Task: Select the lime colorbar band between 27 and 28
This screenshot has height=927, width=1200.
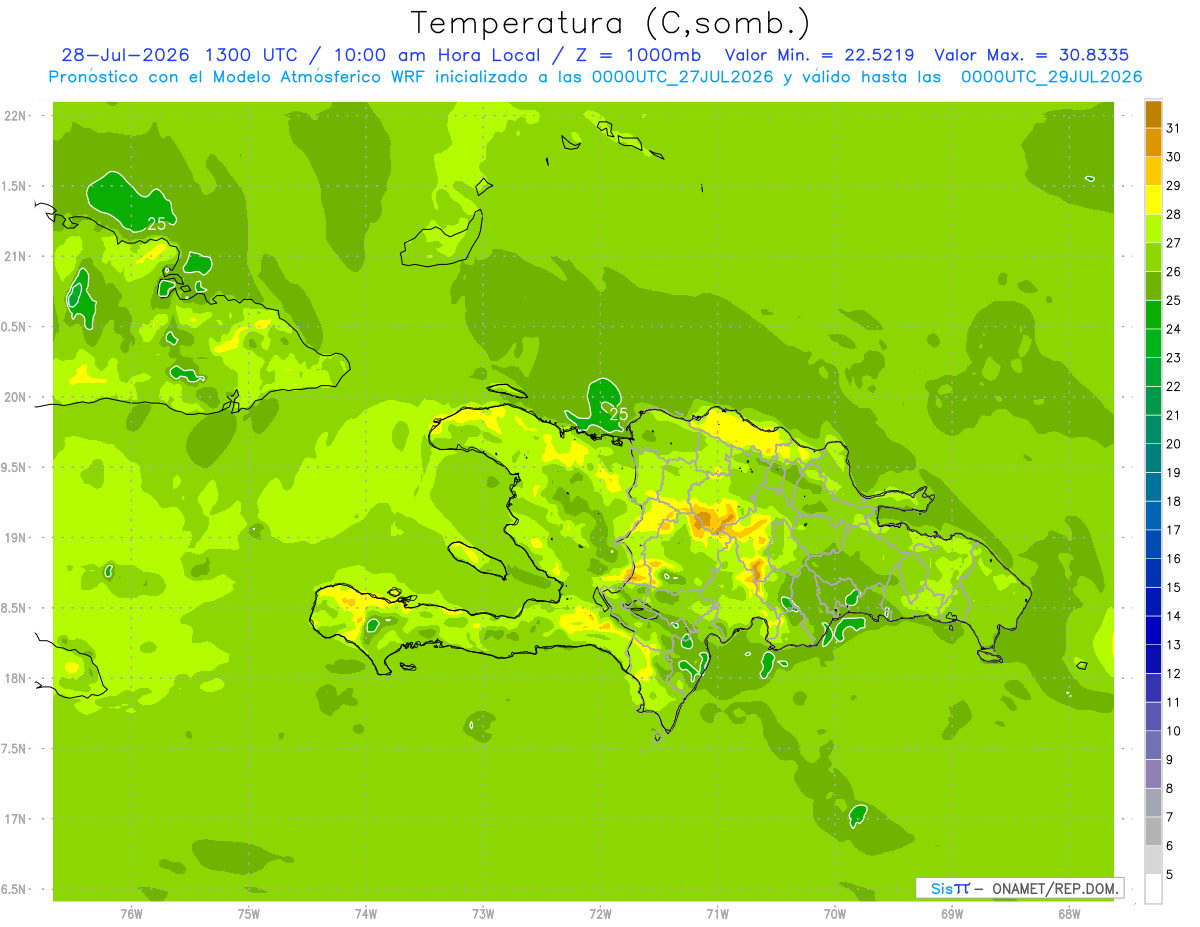Action: pyautogui.click(x=1153, y=229)
